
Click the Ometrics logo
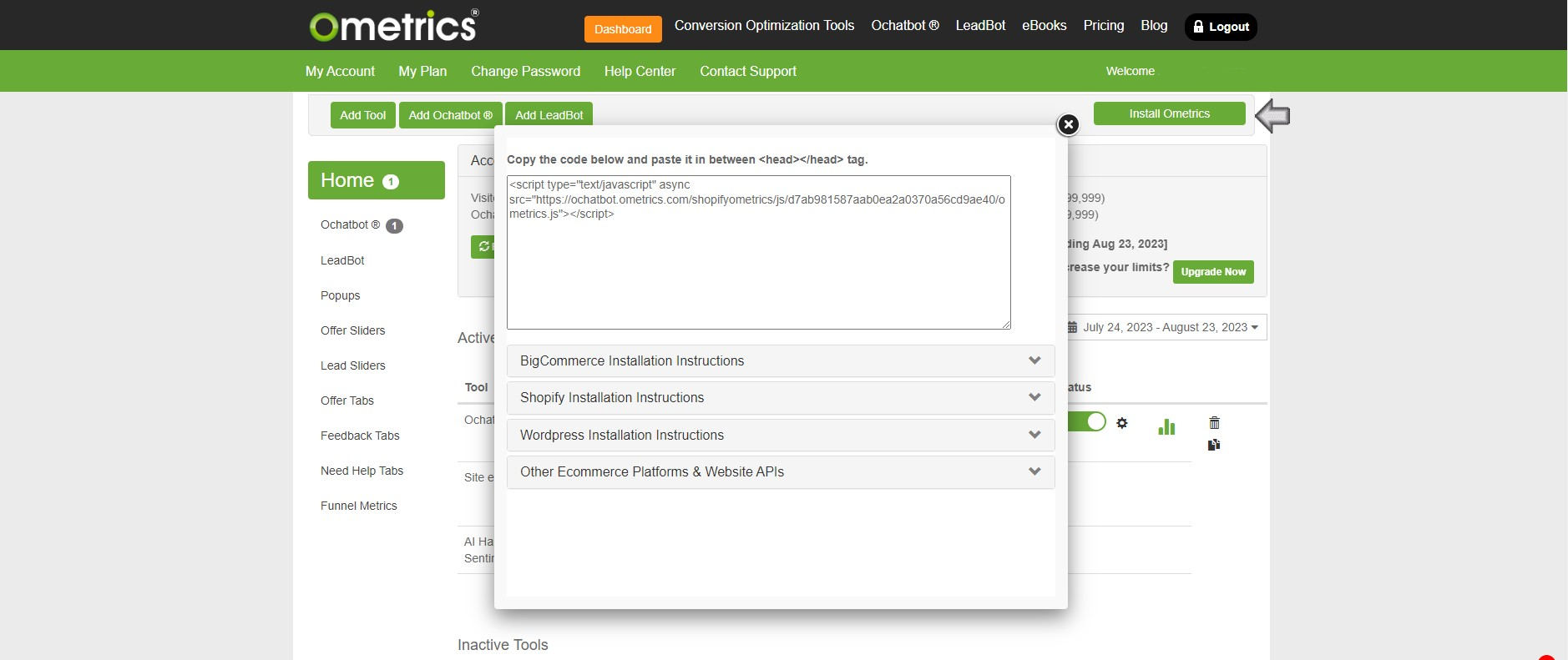pos(394,26)
